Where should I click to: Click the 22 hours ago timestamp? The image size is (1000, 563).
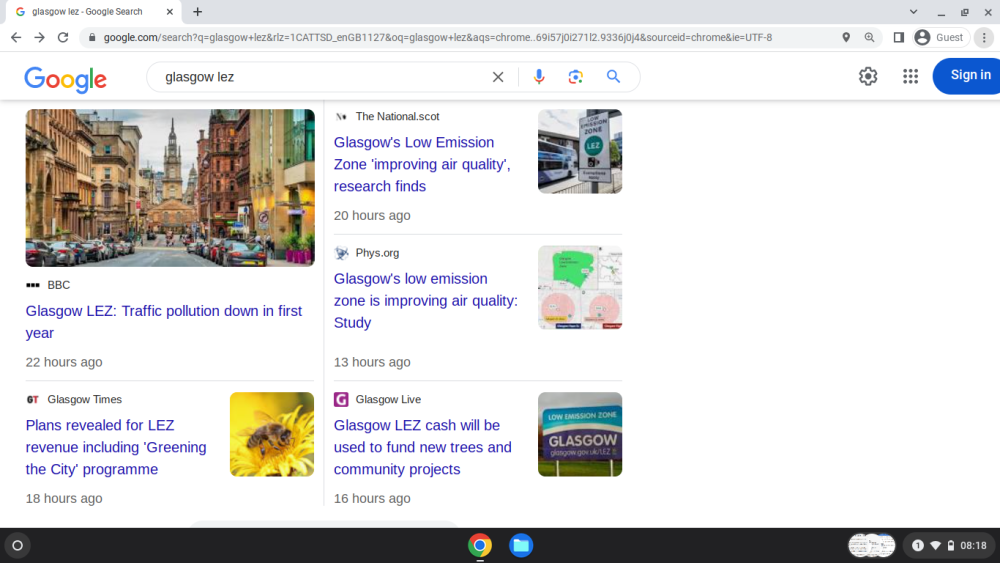(64, 362)
